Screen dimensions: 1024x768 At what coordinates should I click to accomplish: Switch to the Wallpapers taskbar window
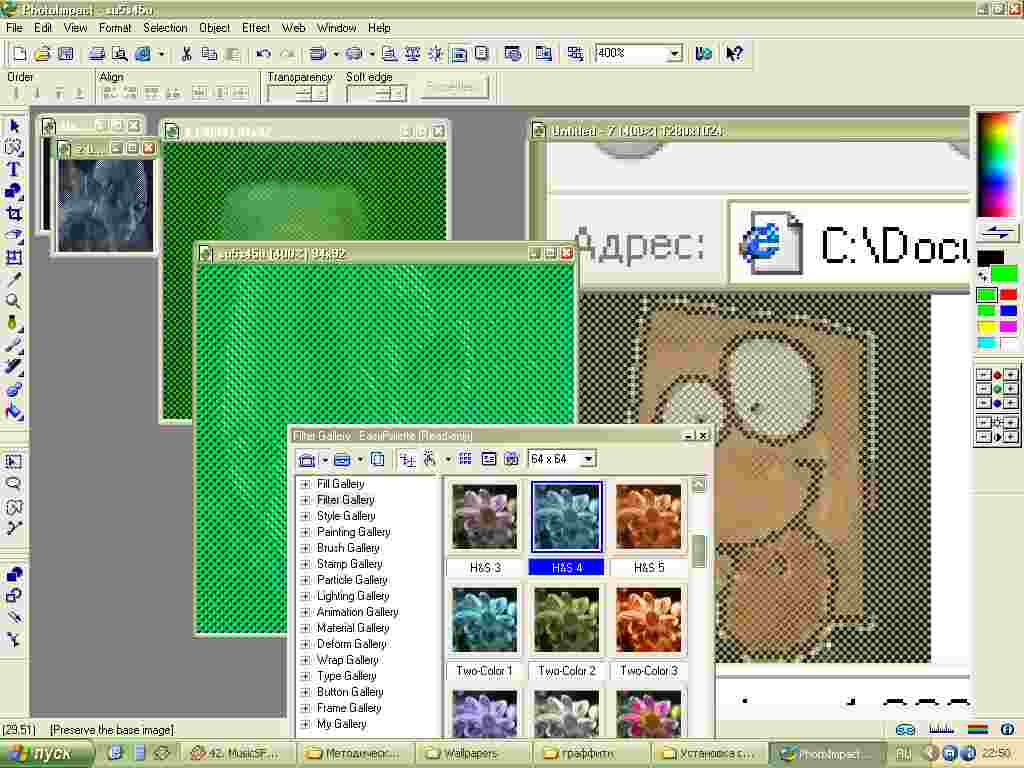(471, 754)
